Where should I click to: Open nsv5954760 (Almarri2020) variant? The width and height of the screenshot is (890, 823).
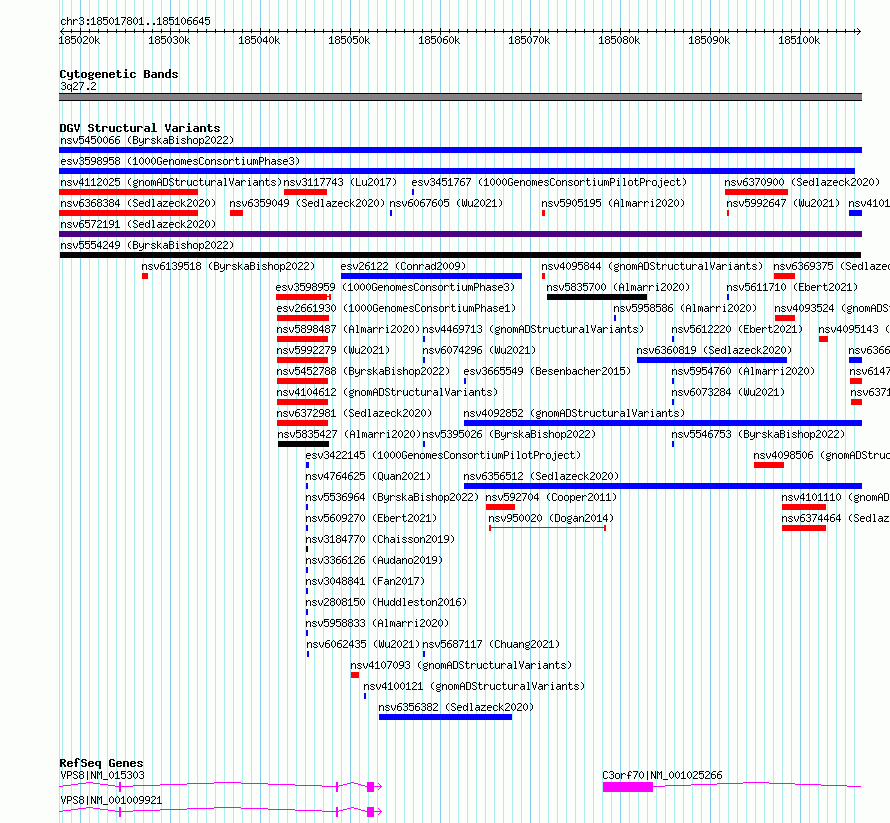[743, 371]
